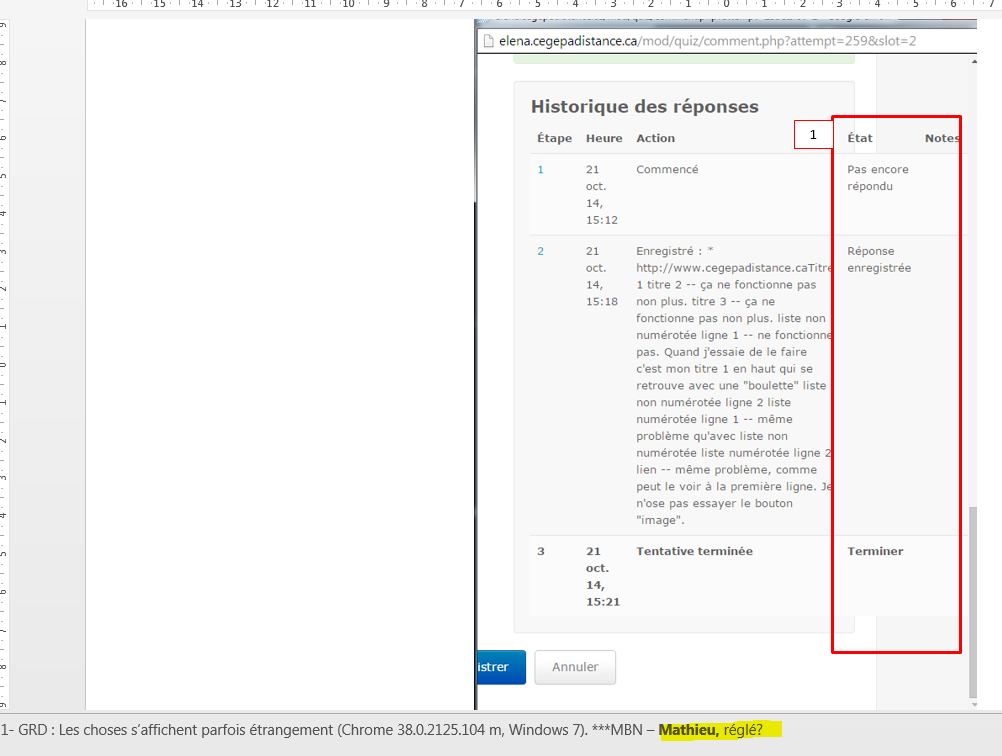Click the Heure column header

coord(604,138)
